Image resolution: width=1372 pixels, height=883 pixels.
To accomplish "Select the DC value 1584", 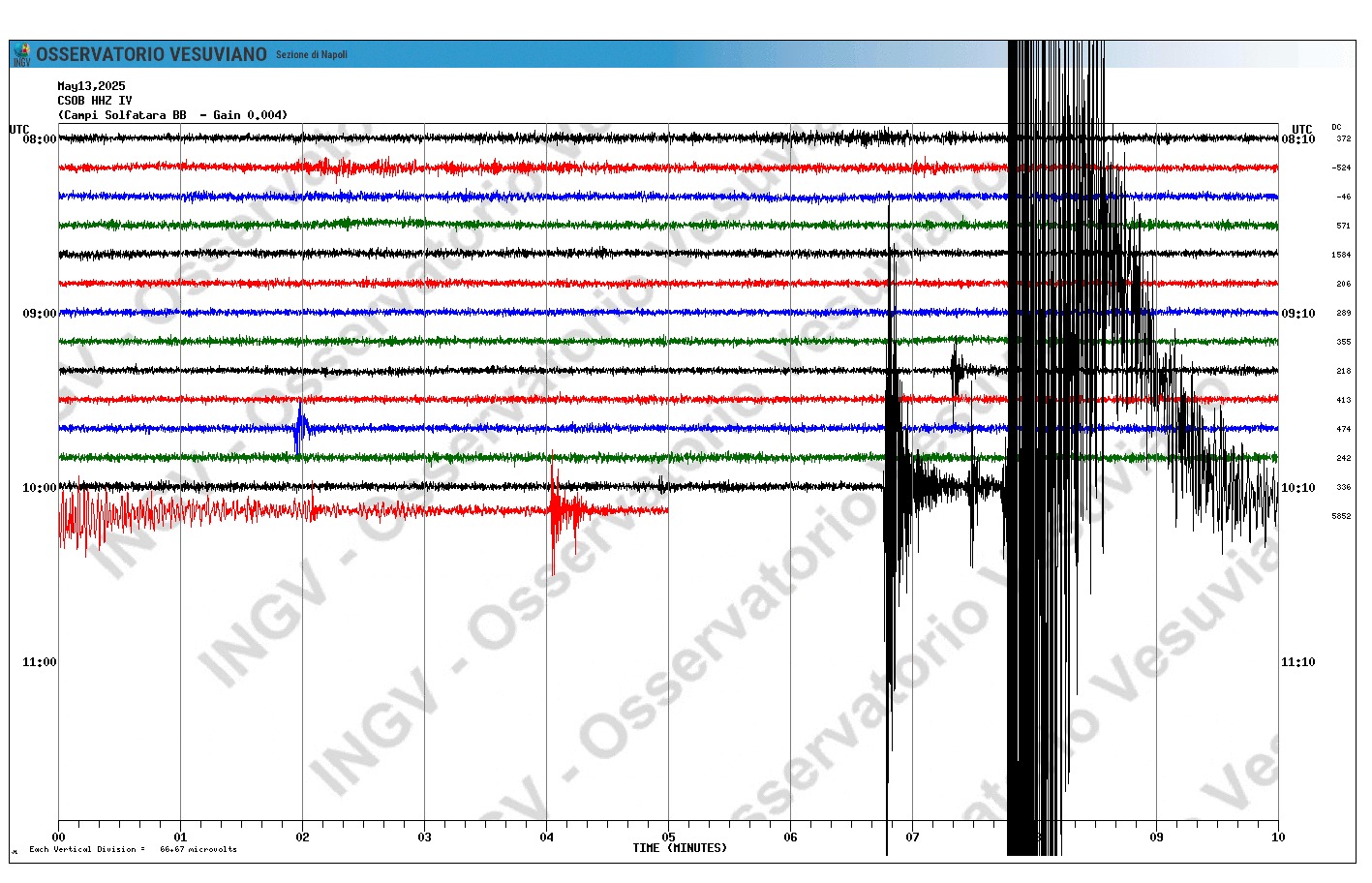I will (1341, 255).
